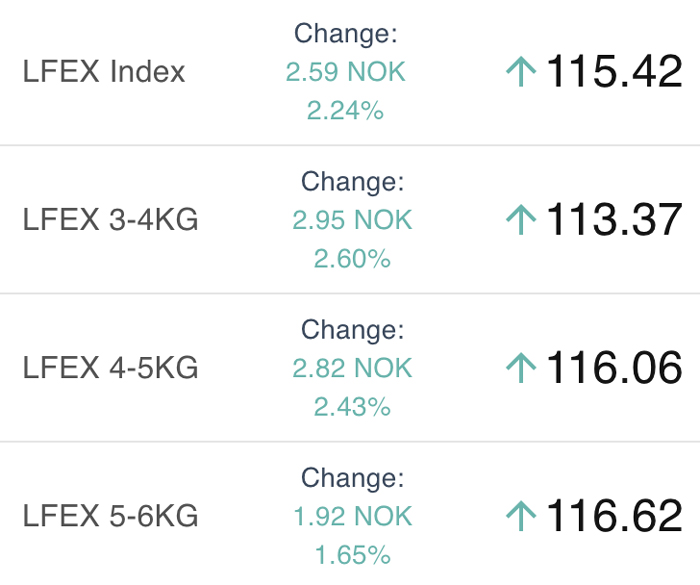Click the 2.95 NOK change value
The height and width of the screenshot is (585, 700).
tap(352, 220)
